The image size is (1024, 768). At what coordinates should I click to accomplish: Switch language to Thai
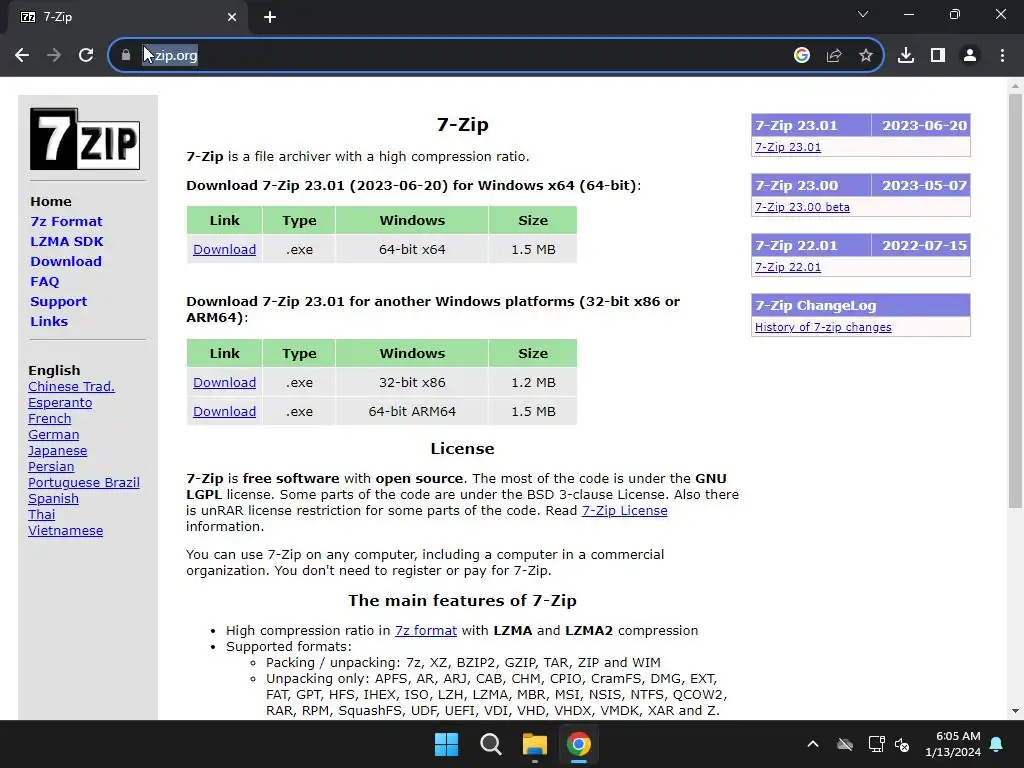pyautogui.click(x=42, y=515)
